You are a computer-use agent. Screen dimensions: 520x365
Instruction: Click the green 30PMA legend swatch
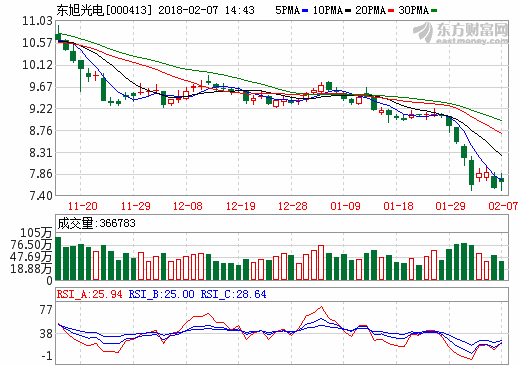tap(434, 11)
